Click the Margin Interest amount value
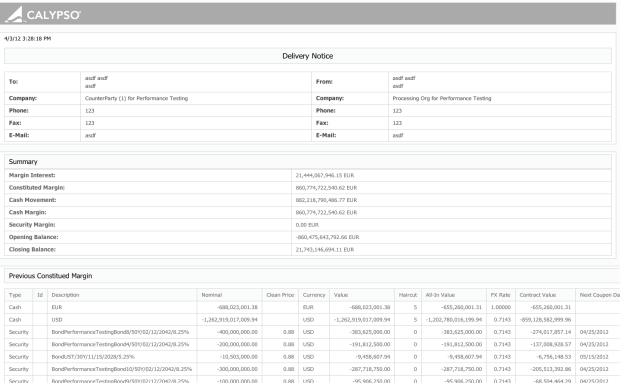The image size is (624, 387). click(x=325, y=175)
